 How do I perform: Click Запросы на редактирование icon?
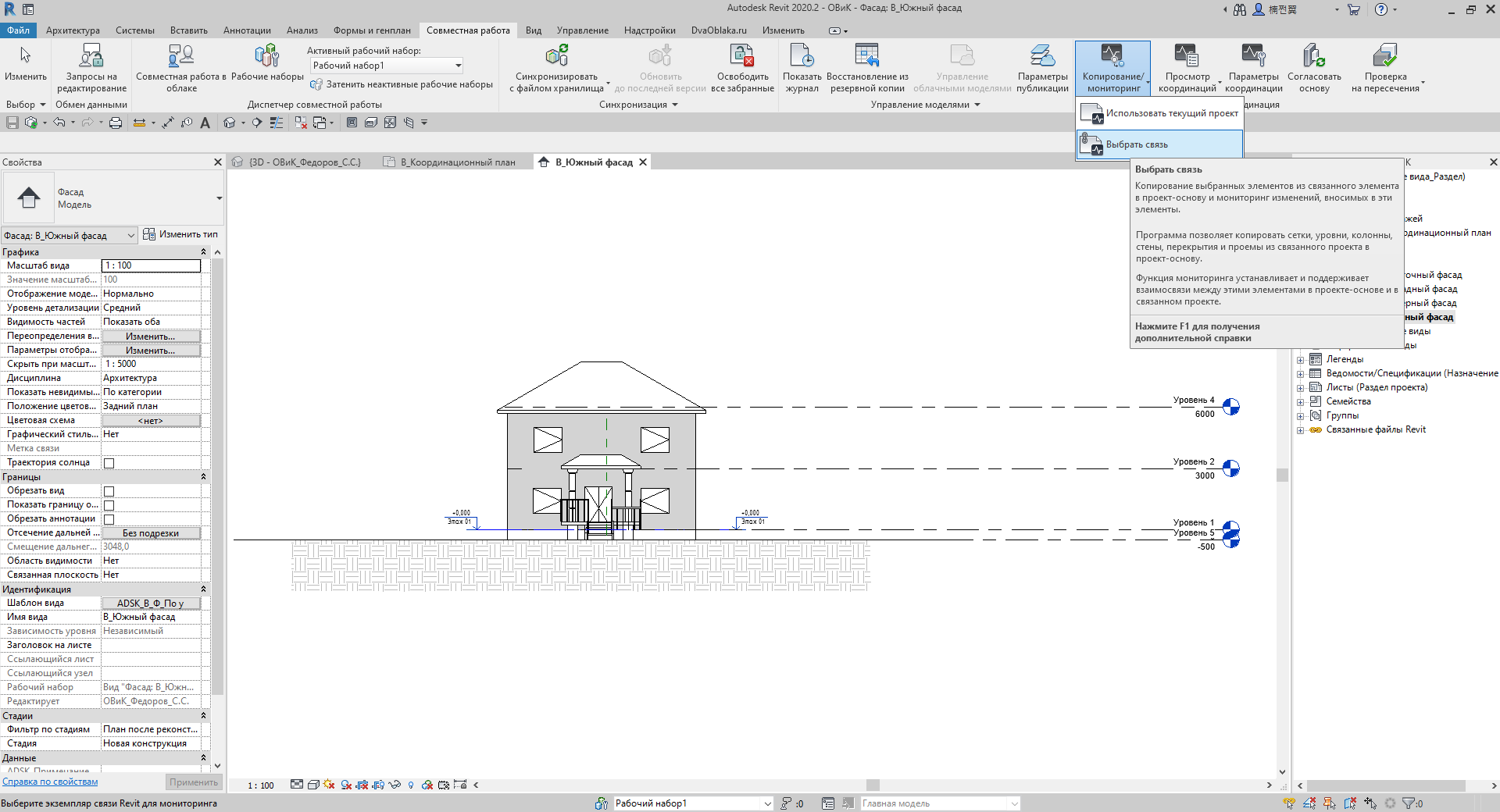pyautogui.click(x=91, y=55)
